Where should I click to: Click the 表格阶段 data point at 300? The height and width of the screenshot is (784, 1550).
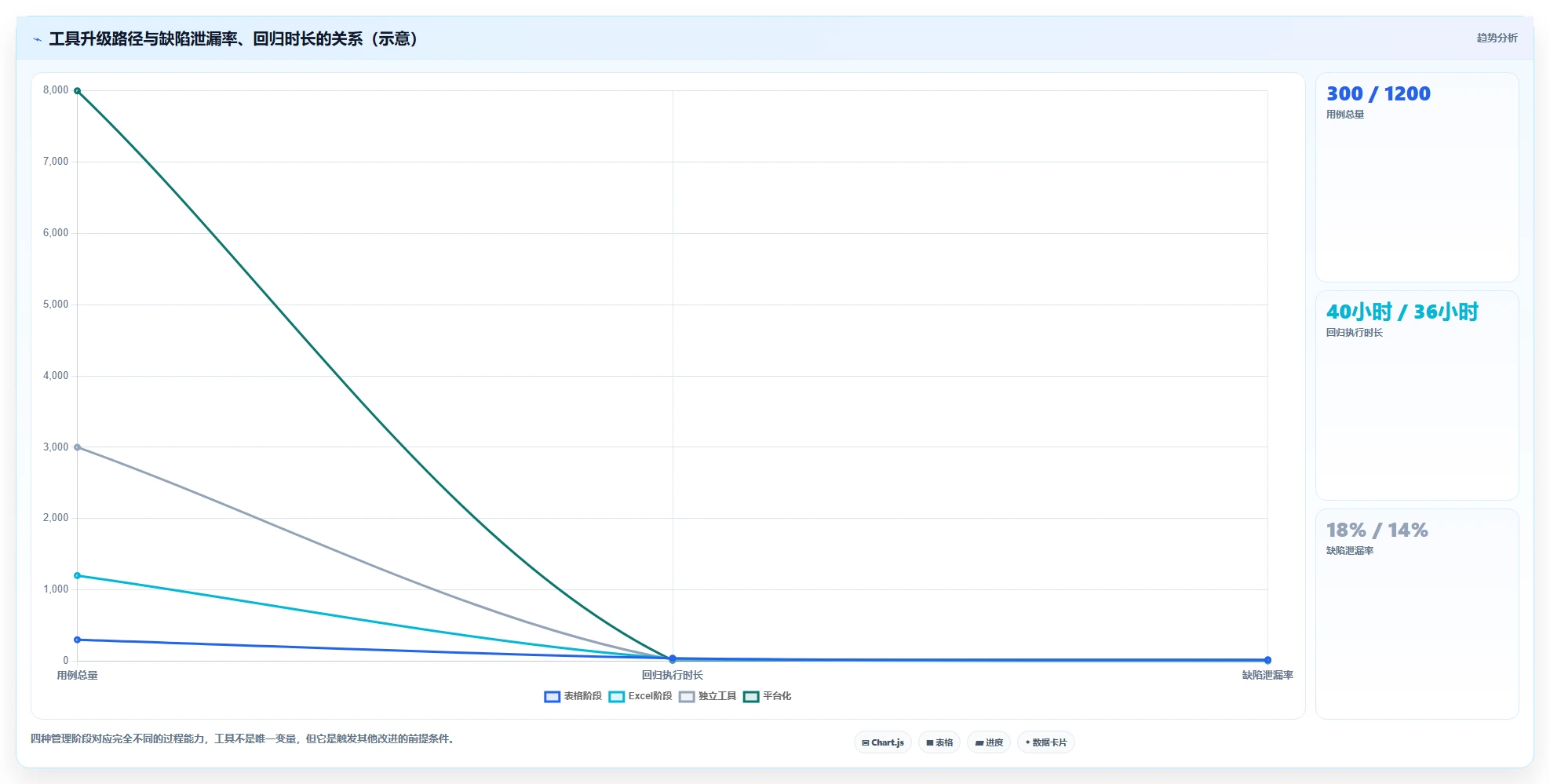click(x=77, y=640)
